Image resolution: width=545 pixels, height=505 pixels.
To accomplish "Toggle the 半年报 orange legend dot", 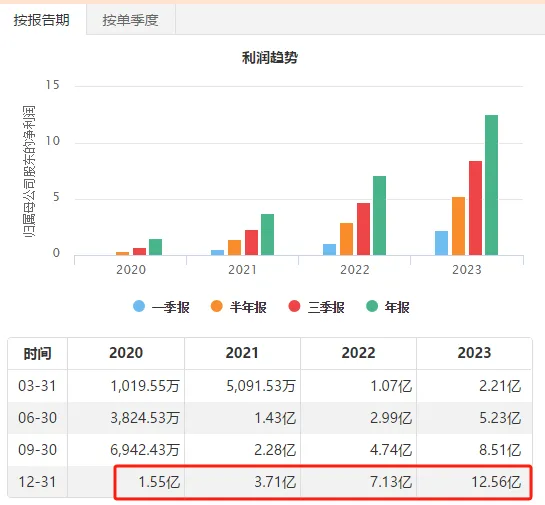I will [217, 306].
